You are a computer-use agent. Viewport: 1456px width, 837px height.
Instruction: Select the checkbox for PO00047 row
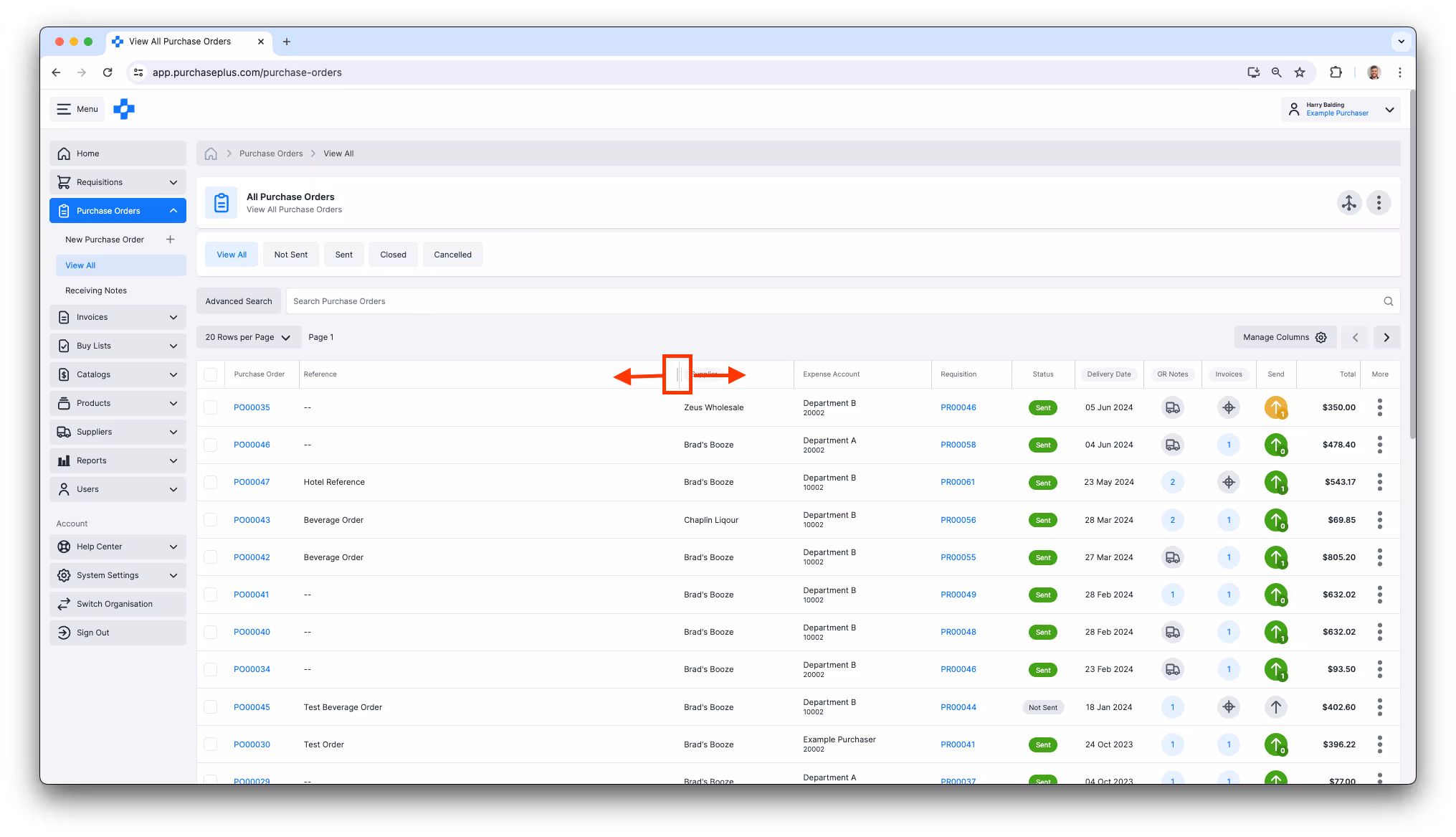[210, 482]
